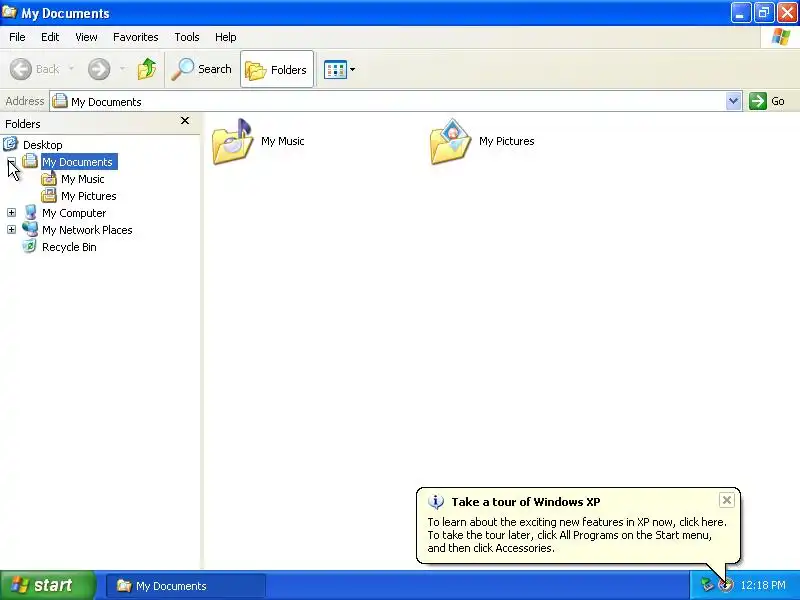Select My Music in folder tree
This screenshot has height=600, width=800.
point(83,179)
